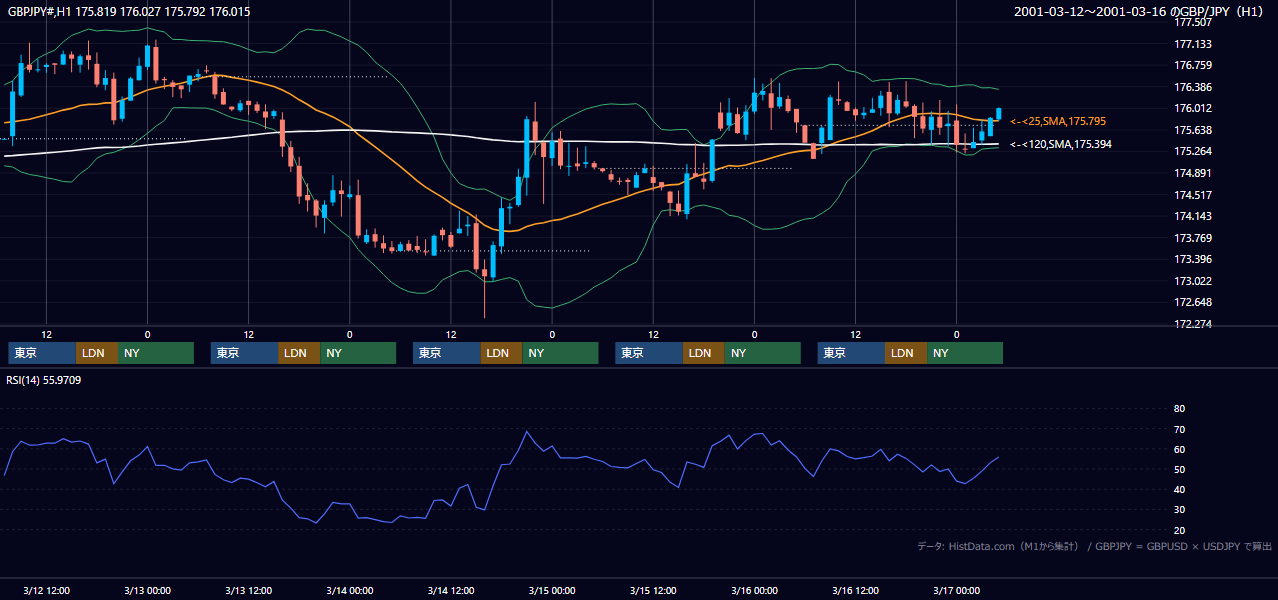Click the rightmost LDN session block
Image resolution: width=1278 pixels, height=600 pixels.
(907, 353)
